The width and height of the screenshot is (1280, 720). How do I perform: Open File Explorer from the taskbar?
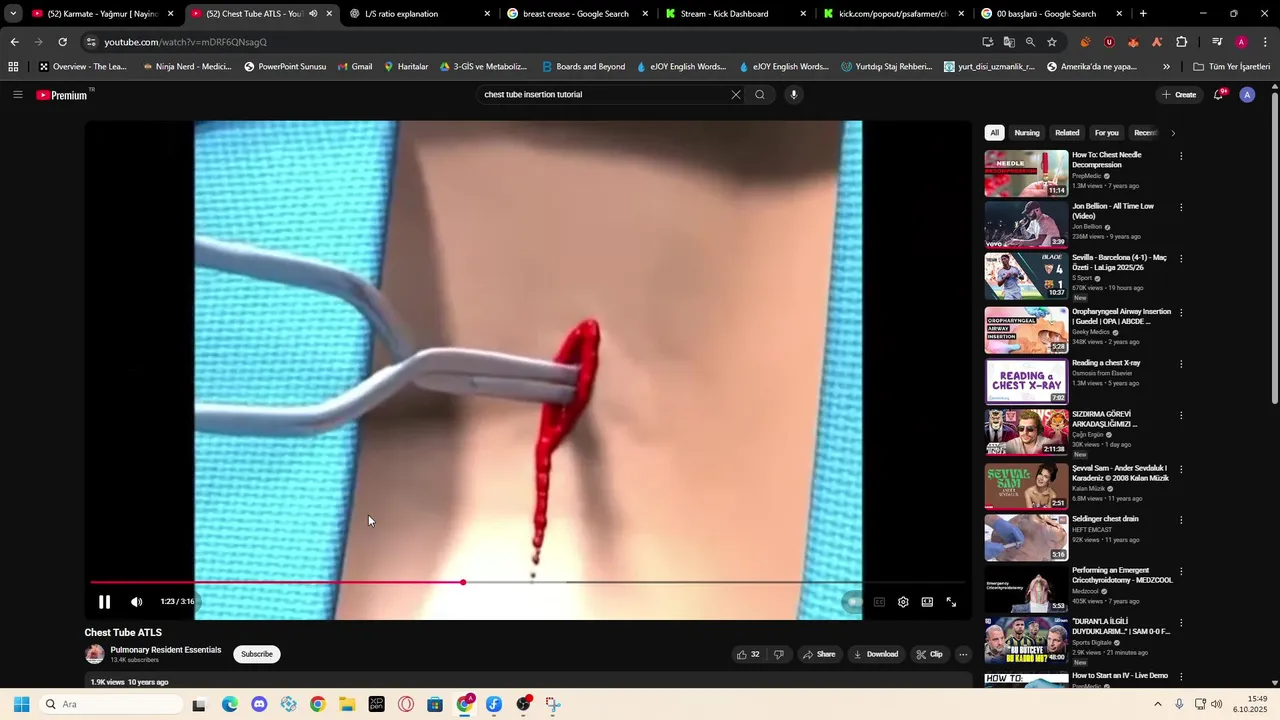347,705
